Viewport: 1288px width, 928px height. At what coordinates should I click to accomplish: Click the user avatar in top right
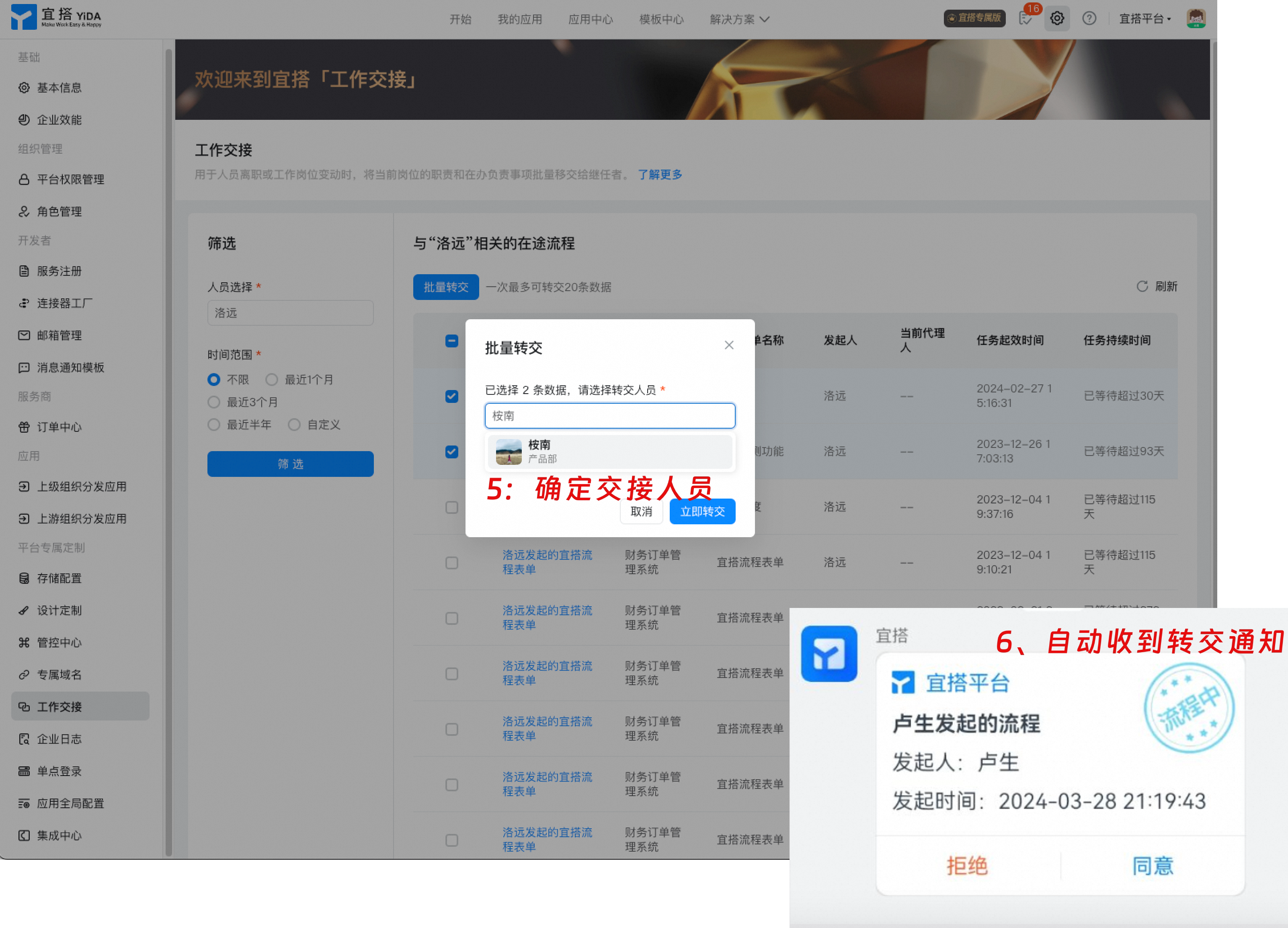tap(1196, 18)
